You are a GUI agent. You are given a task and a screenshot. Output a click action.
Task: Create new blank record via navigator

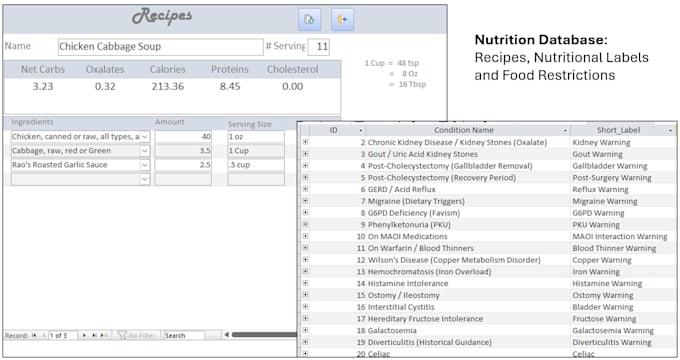tap(104, 335)
